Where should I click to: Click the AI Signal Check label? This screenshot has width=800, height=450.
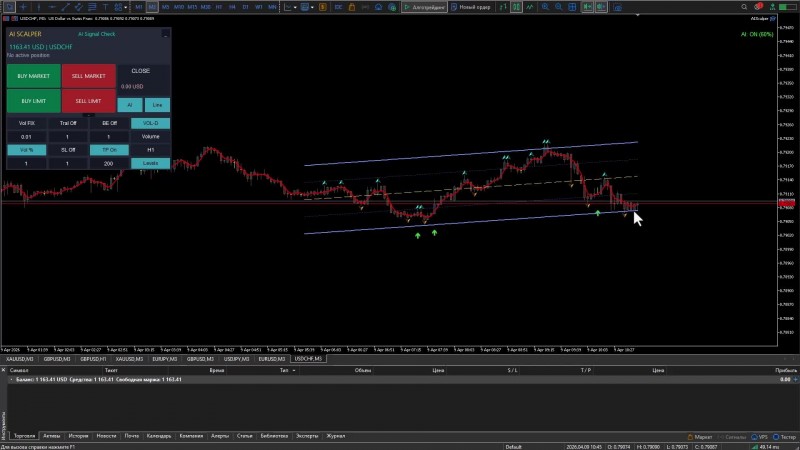pos(97,33)
